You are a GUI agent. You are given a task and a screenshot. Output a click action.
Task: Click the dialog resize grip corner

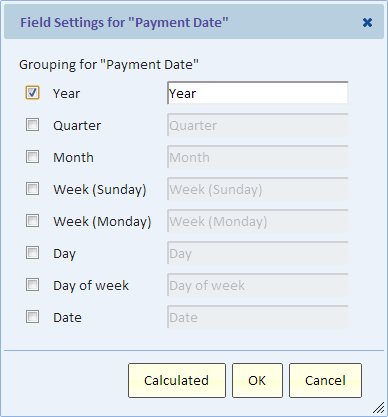[x=378, y=407]
